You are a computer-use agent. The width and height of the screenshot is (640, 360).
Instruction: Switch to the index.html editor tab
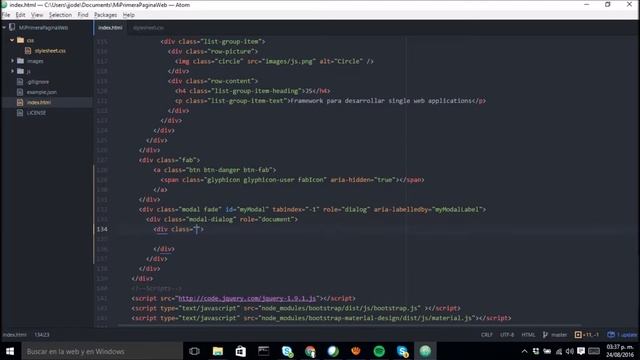click(110, 28)
